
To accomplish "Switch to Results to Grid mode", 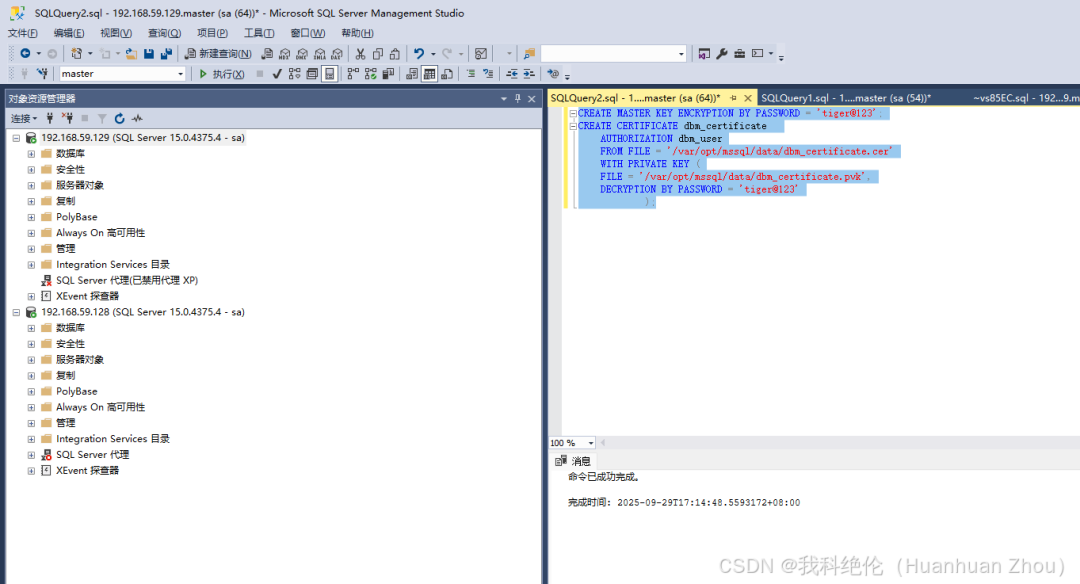I will pos(430,74).
